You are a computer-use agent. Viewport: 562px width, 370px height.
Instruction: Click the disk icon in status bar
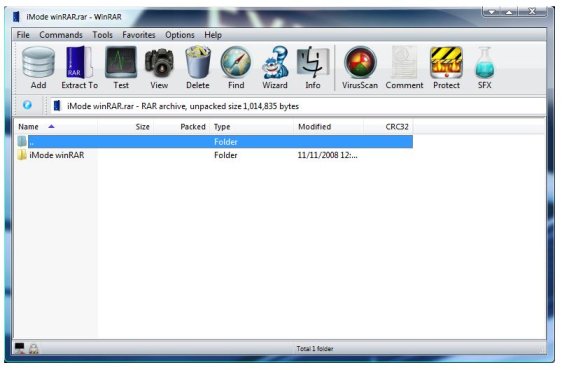point(19,348)
